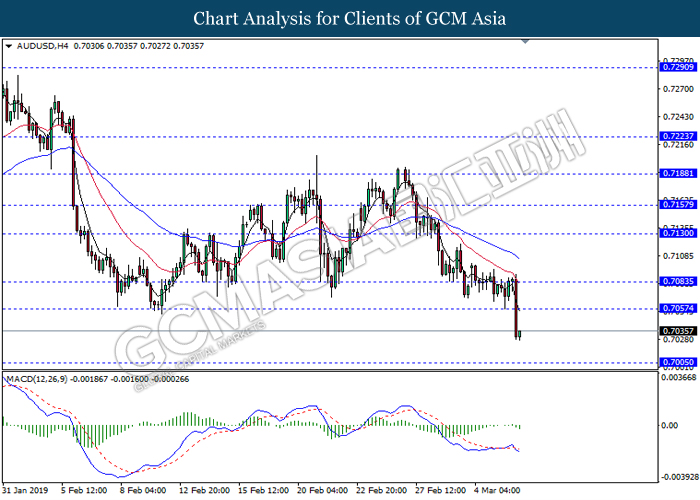Select the 0.72237 price level label

[x=678, y=136]
